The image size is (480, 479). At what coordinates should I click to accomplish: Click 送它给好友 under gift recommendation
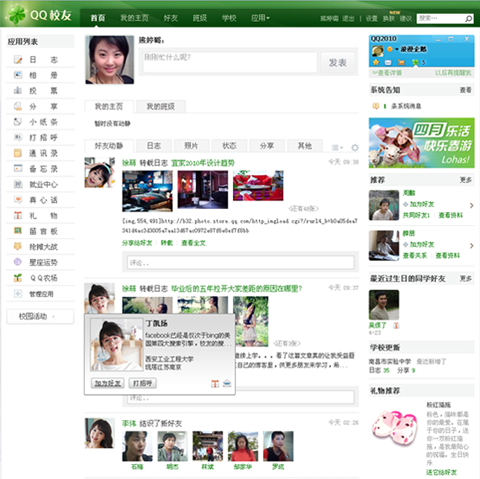(x=441, y=472)
